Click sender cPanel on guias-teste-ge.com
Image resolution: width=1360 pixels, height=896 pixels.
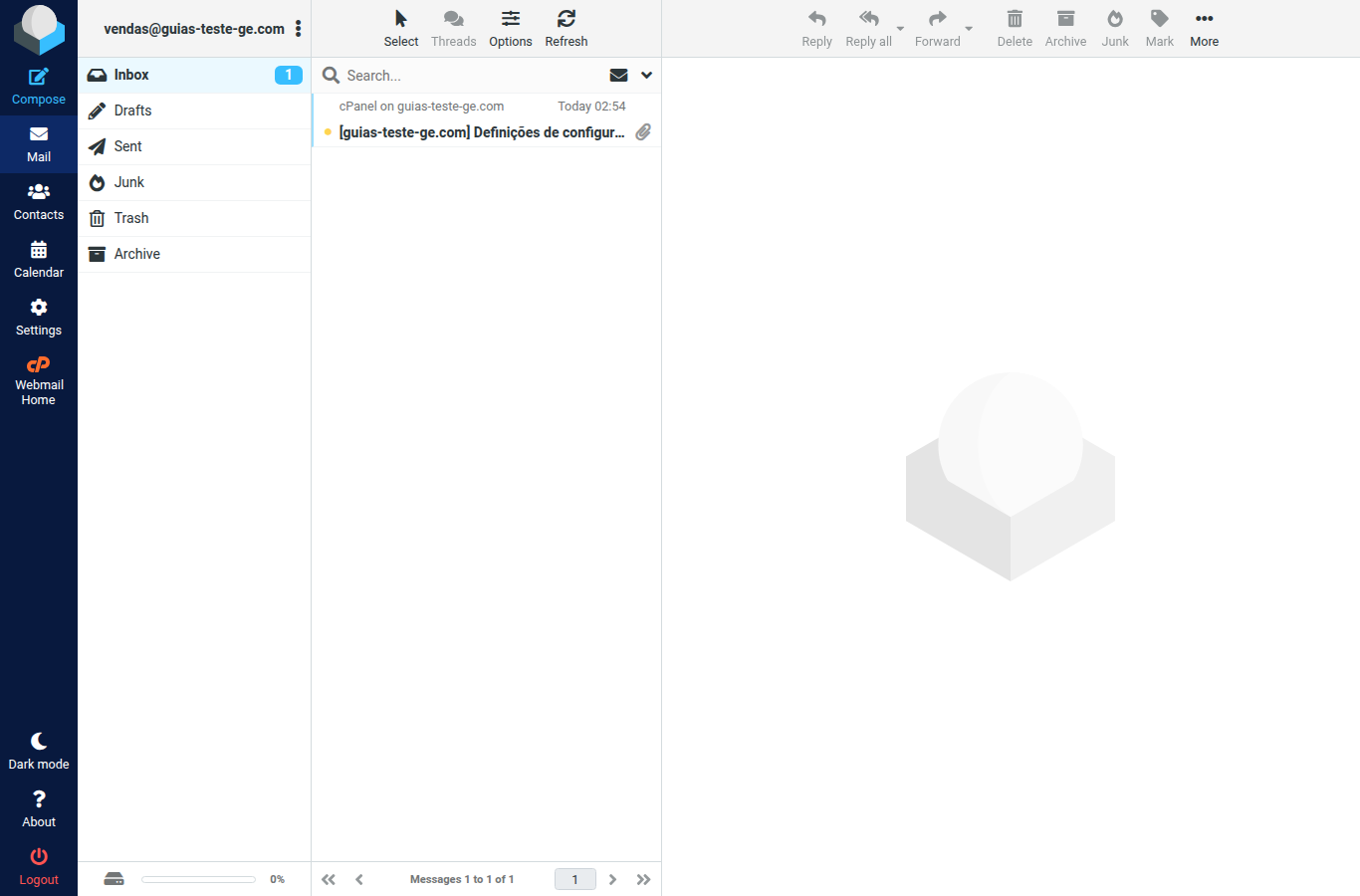(421, 107)
